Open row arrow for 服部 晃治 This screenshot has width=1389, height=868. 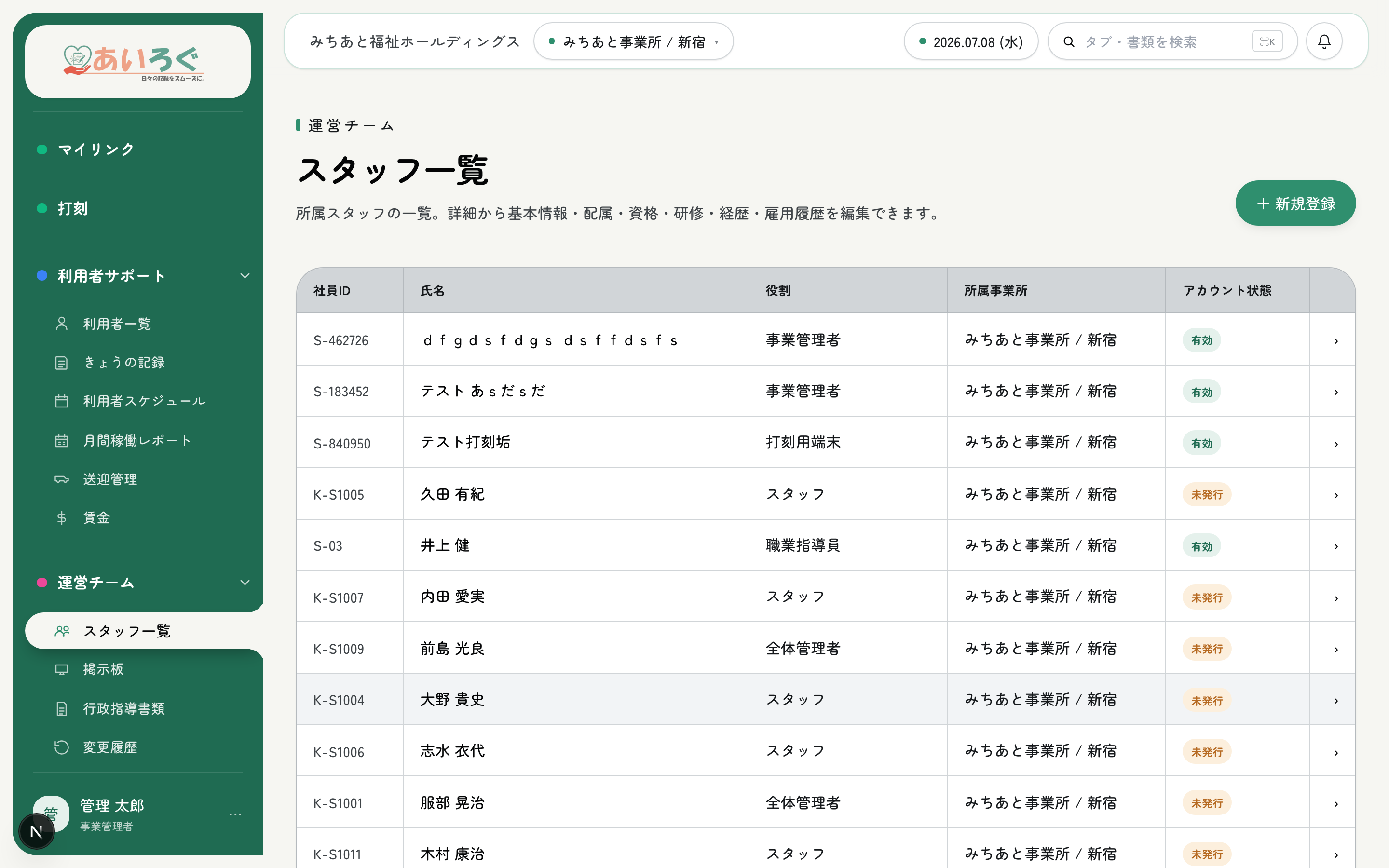coord(1336,804)
